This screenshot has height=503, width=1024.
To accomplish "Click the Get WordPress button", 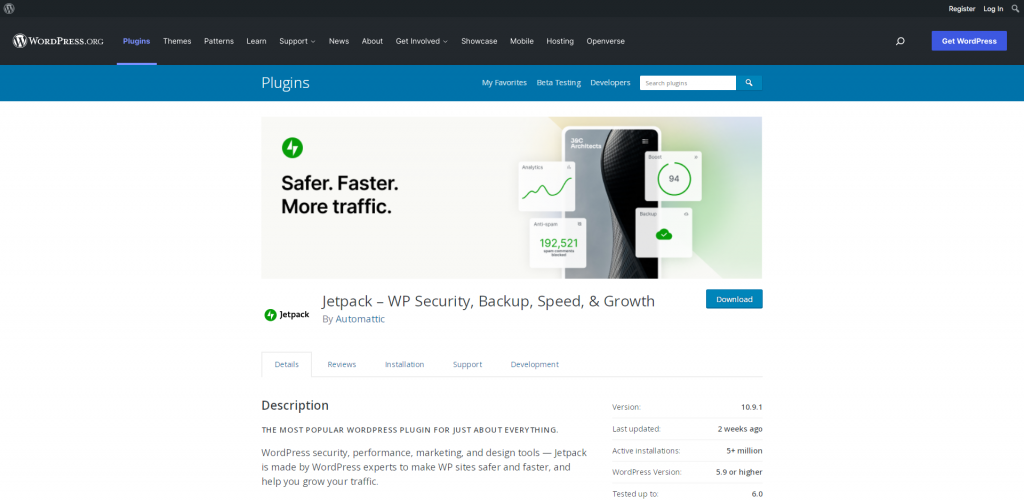I will click(969, 41).
